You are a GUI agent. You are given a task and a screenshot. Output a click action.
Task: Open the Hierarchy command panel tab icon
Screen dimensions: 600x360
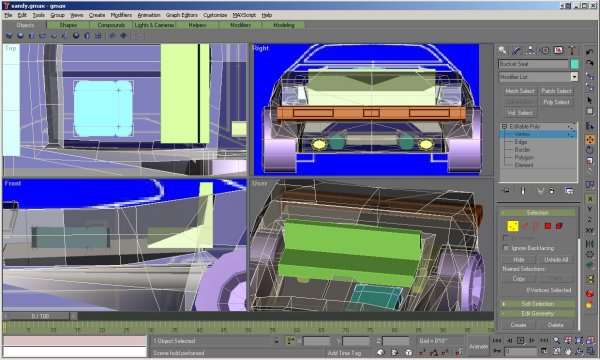tap(530, 50)
